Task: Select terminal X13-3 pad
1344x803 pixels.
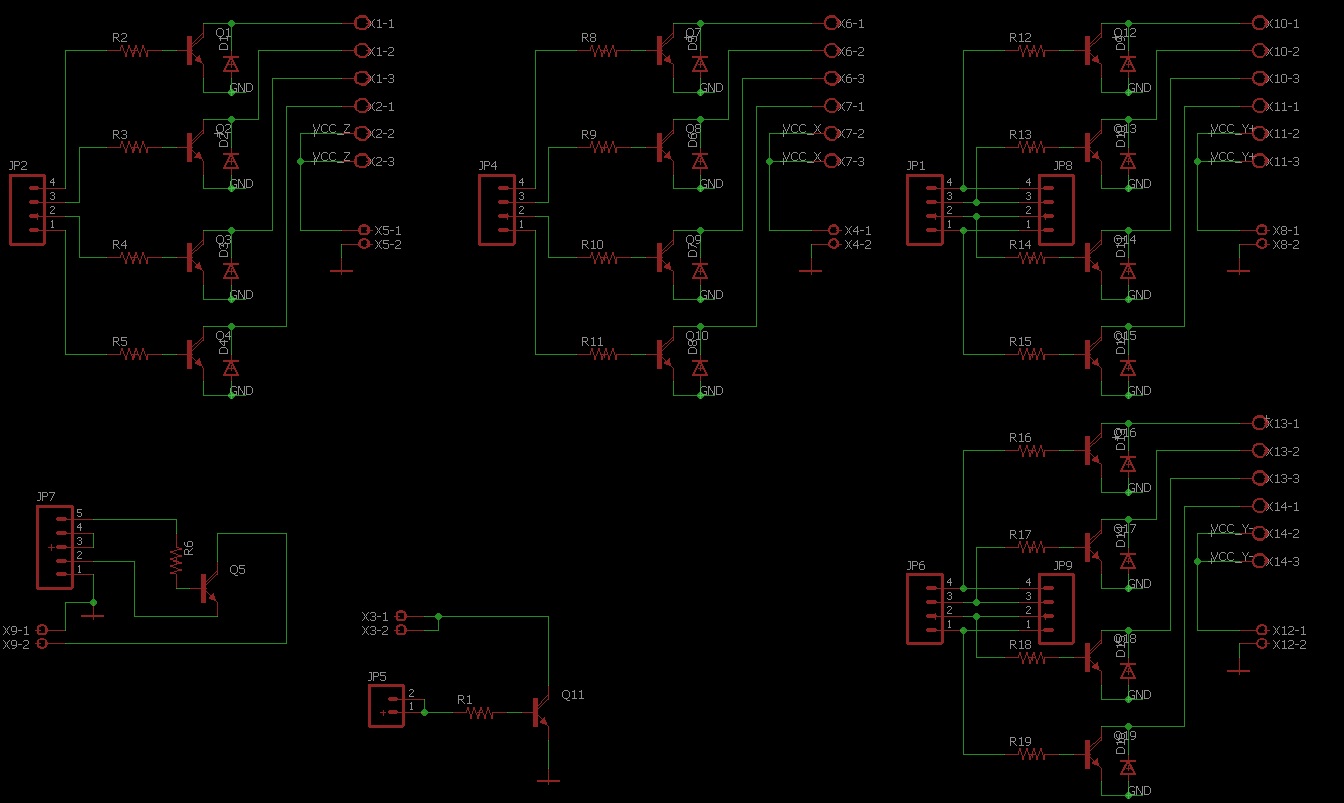Action: (1259, 478)
